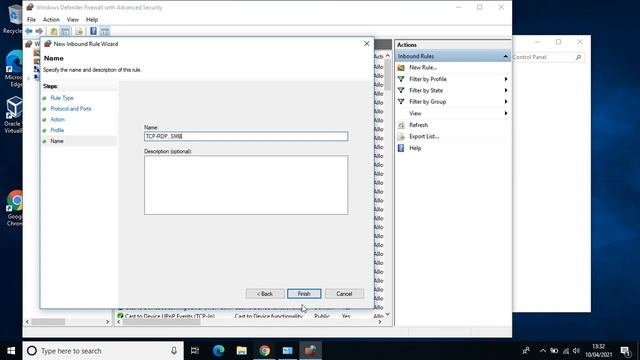Go to the Action step

point(58,119)
